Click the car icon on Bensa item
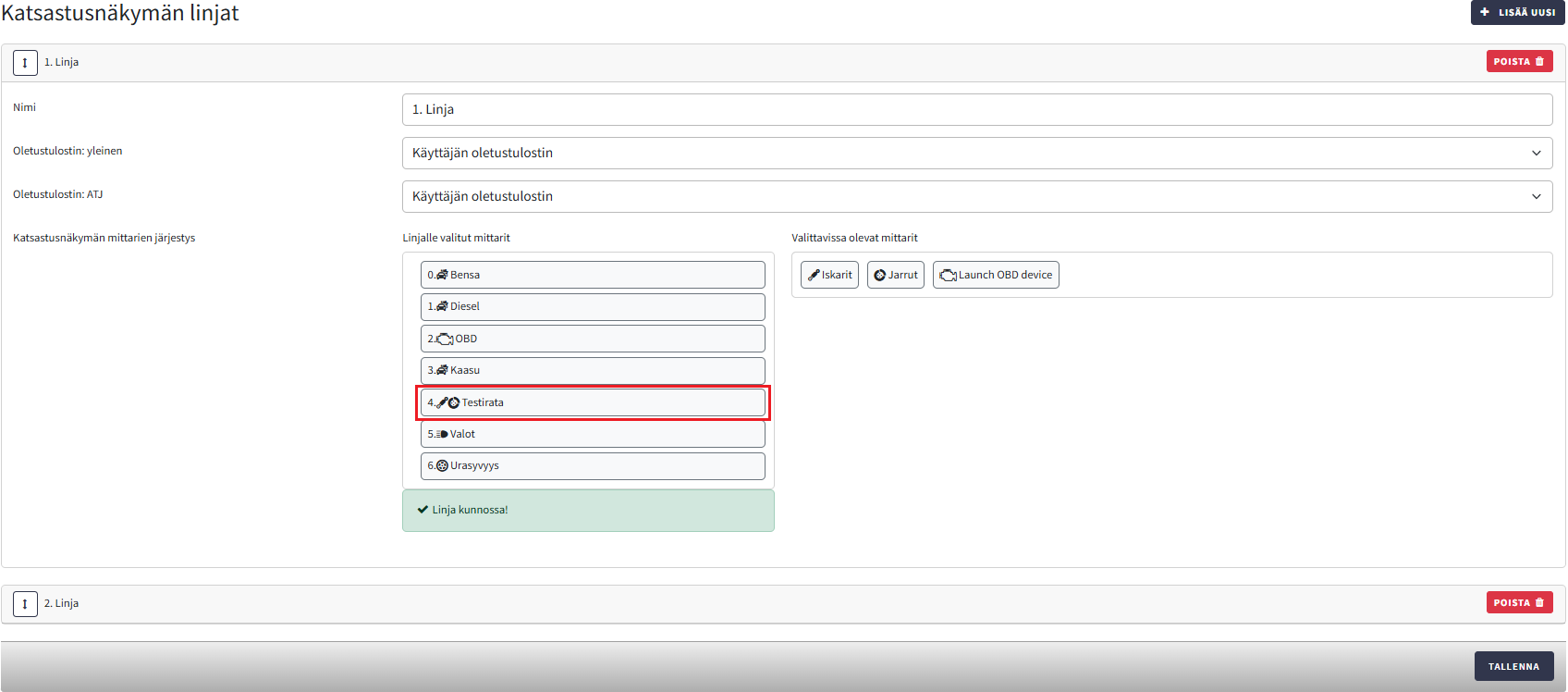This screenshot has width=1568, height=692. [x=442, y=275]
